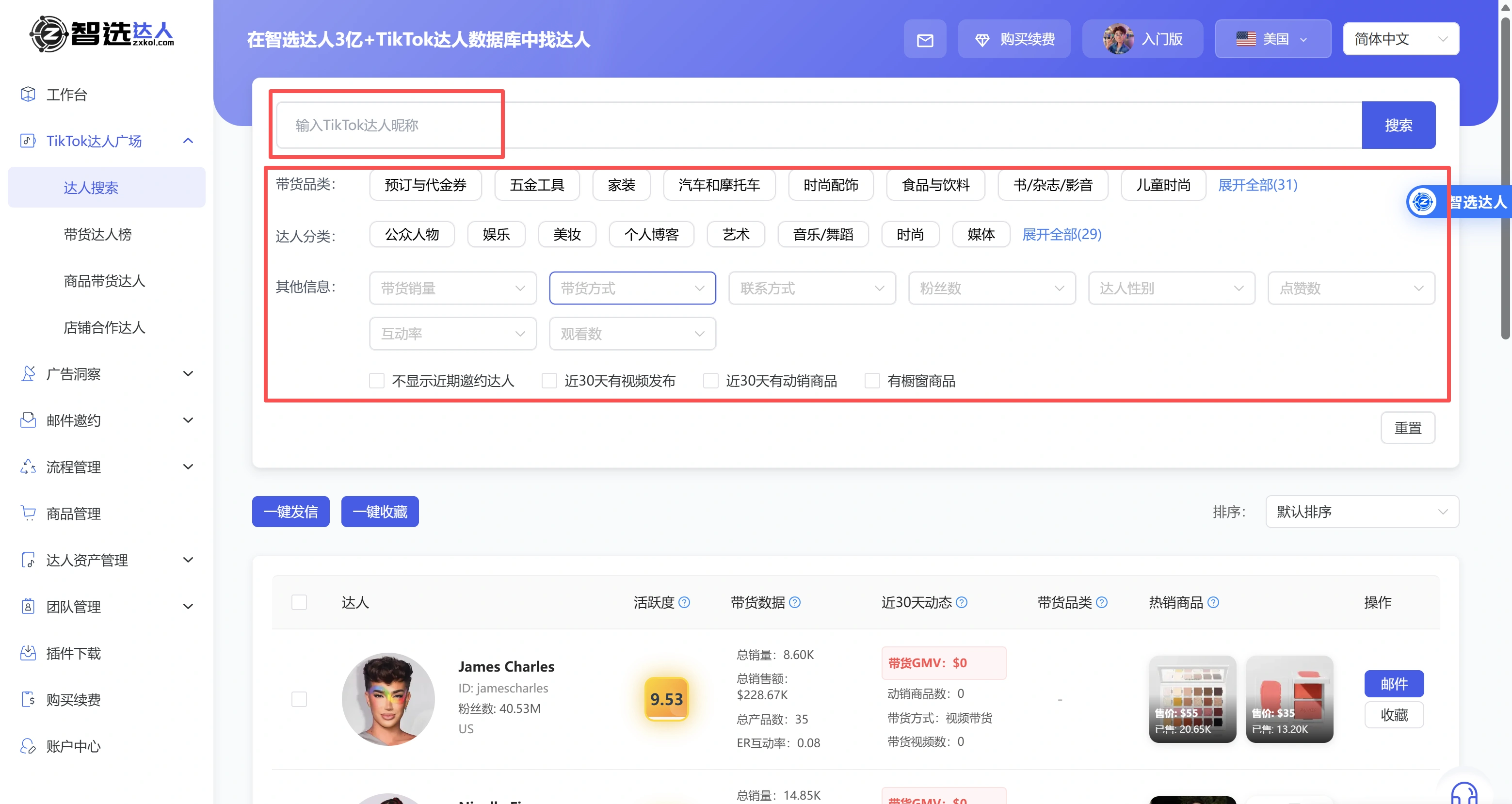Go to 商品带货达人 menu item
This screenshot has height=804, width=1512.
(x=104, y=280)
